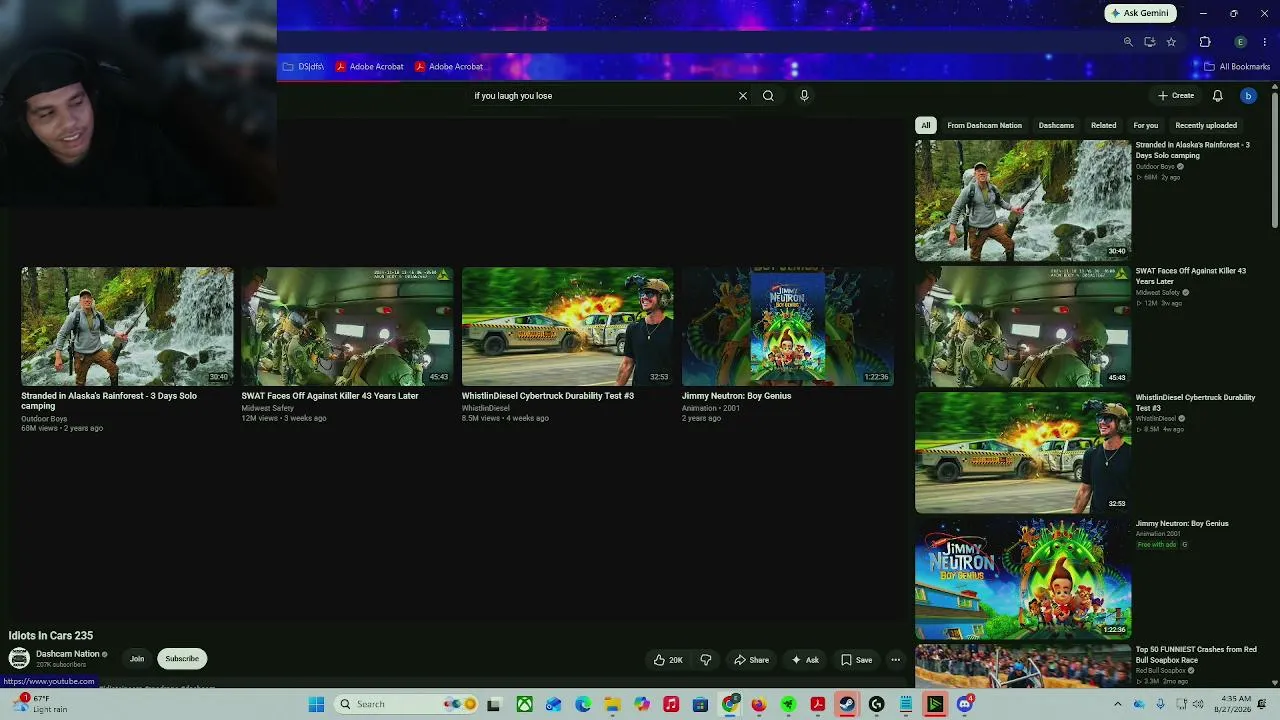Bookmark this page with the star icon
This screenshot has width=1280, height=720.
coord(1171,42)
